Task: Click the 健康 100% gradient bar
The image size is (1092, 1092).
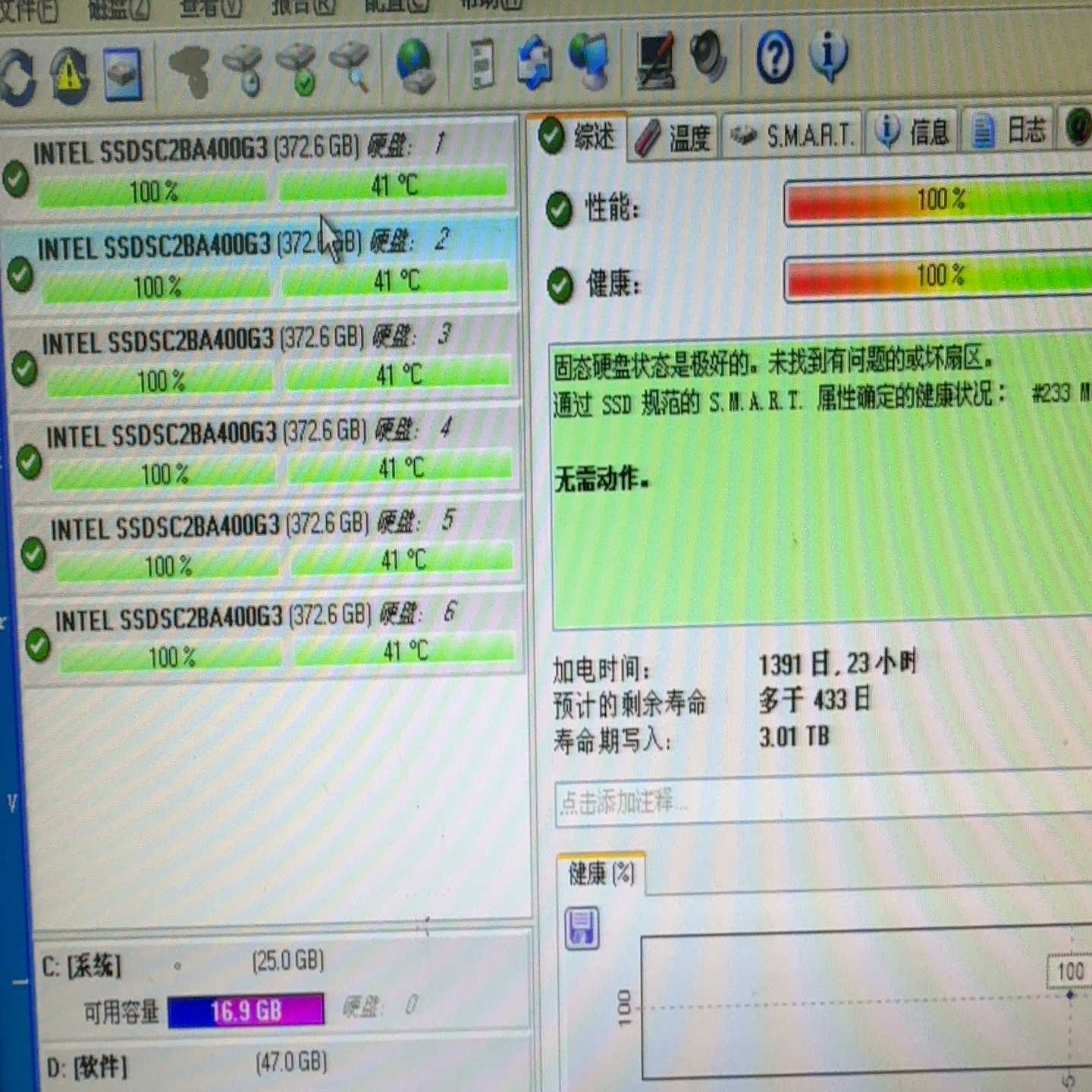Action: pos(939,278)
